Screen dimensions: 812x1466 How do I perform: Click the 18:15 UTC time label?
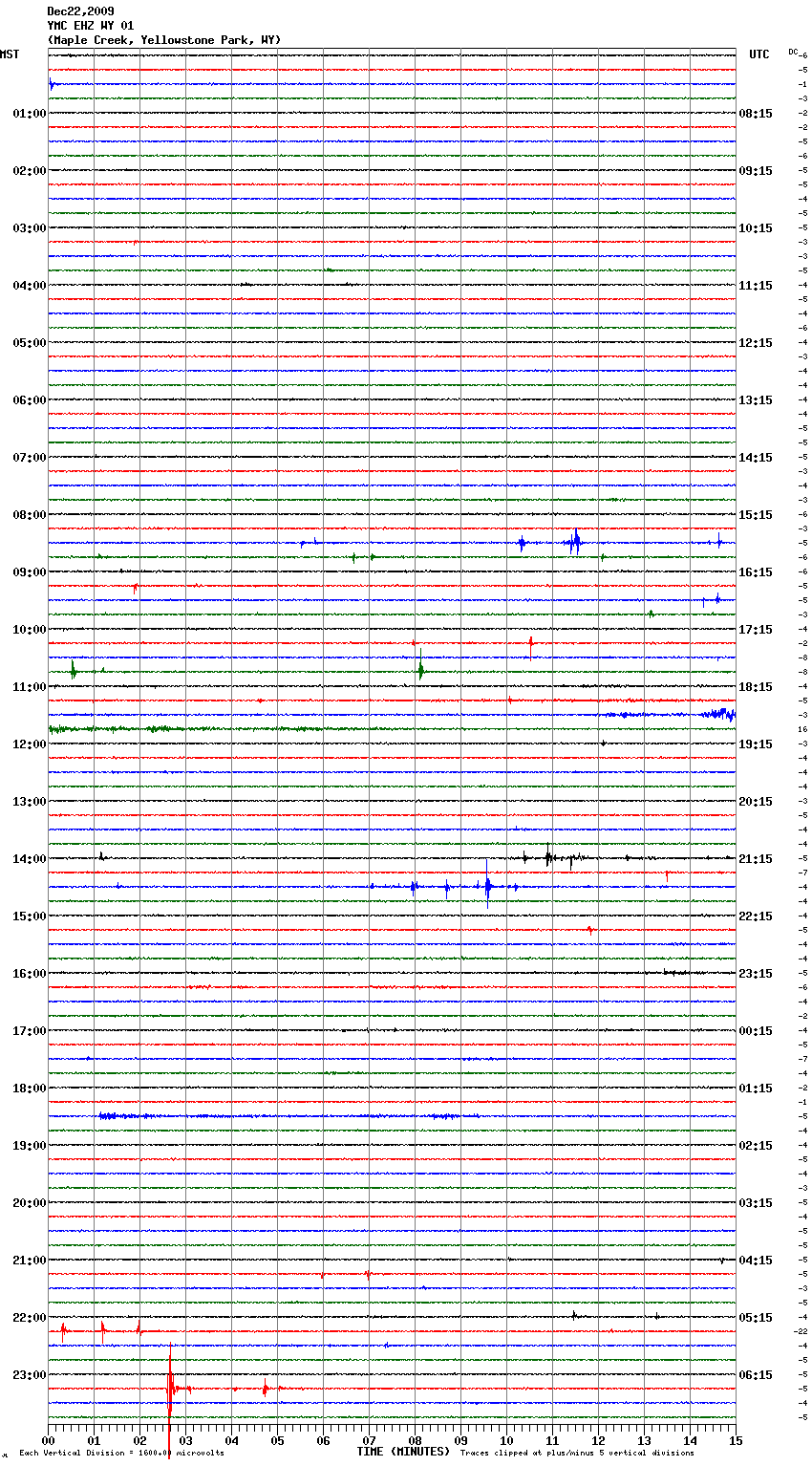tap(756, 687)
